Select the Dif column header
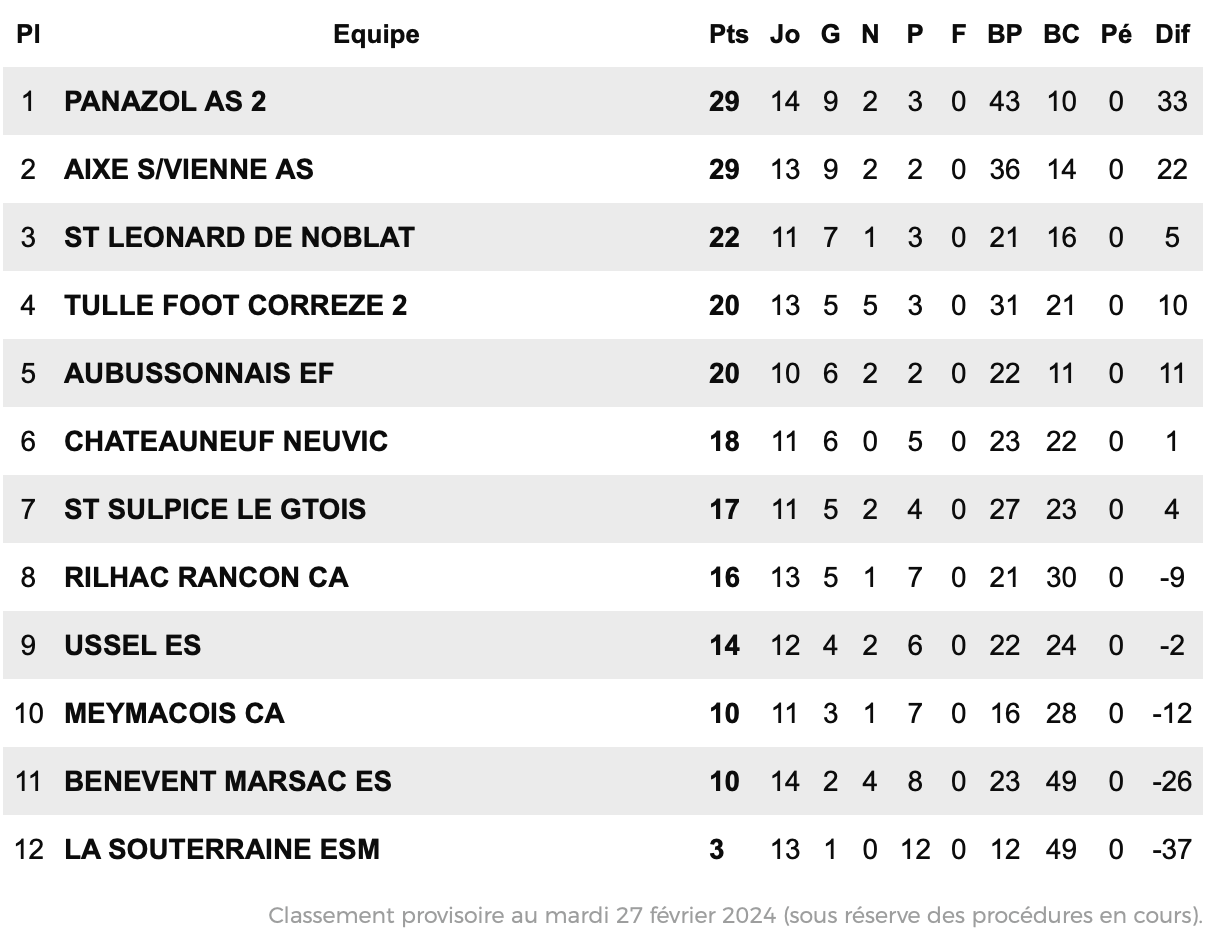Viewport: 1214px width, 950px height. tap(1172, 34)
